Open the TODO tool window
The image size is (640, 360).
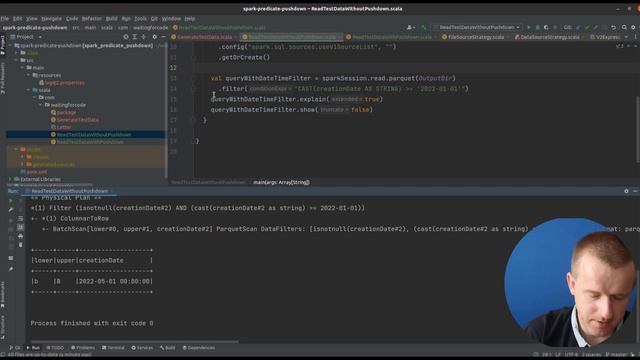point(55,348)
